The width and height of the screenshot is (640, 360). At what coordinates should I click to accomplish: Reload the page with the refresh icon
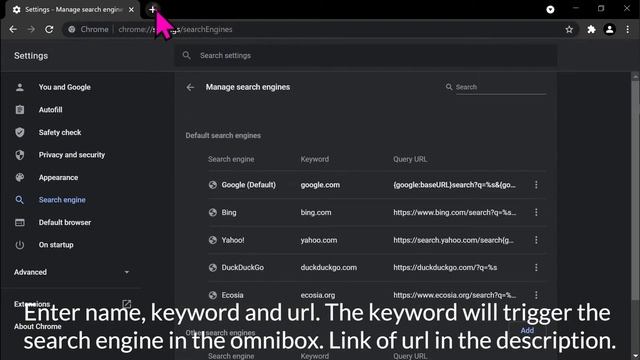pos(49,29)
